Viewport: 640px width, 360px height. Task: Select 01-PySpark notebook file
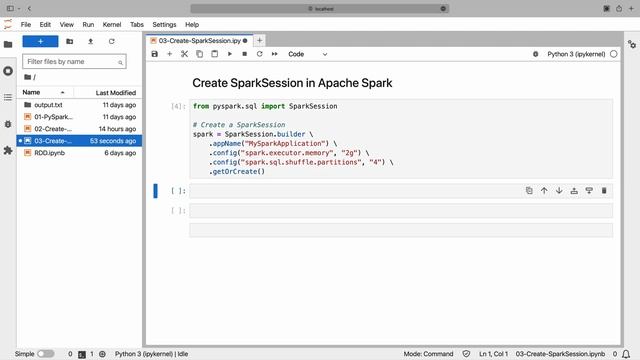(x=79, y=117)
